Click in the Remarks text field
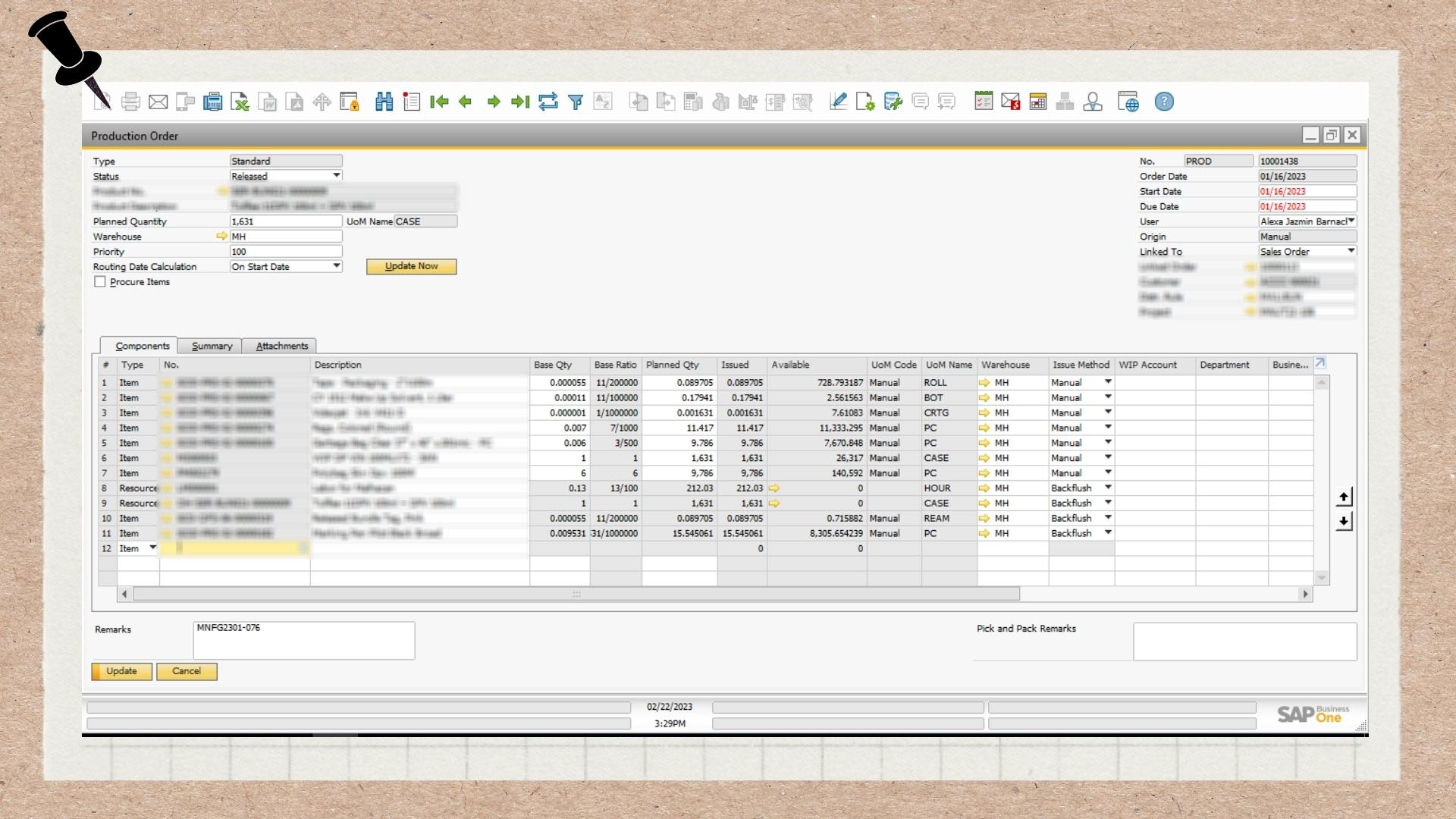Viewport: 1456px width, 819px height. 303,641
